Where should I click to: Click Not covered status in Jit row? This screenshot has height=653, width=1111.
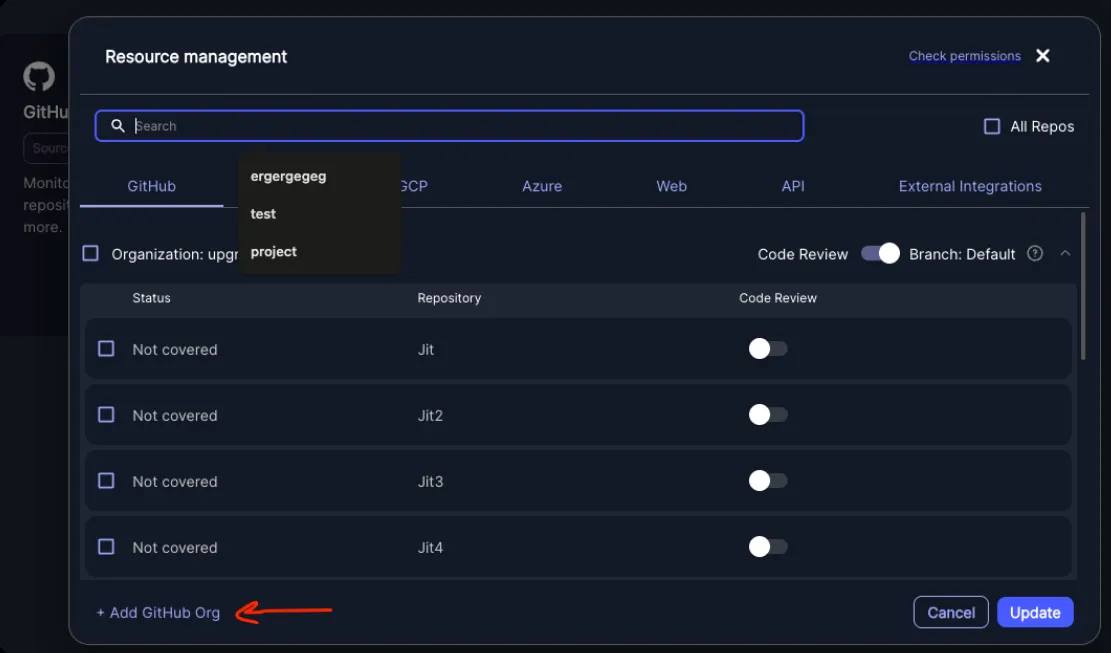[175, 349]
